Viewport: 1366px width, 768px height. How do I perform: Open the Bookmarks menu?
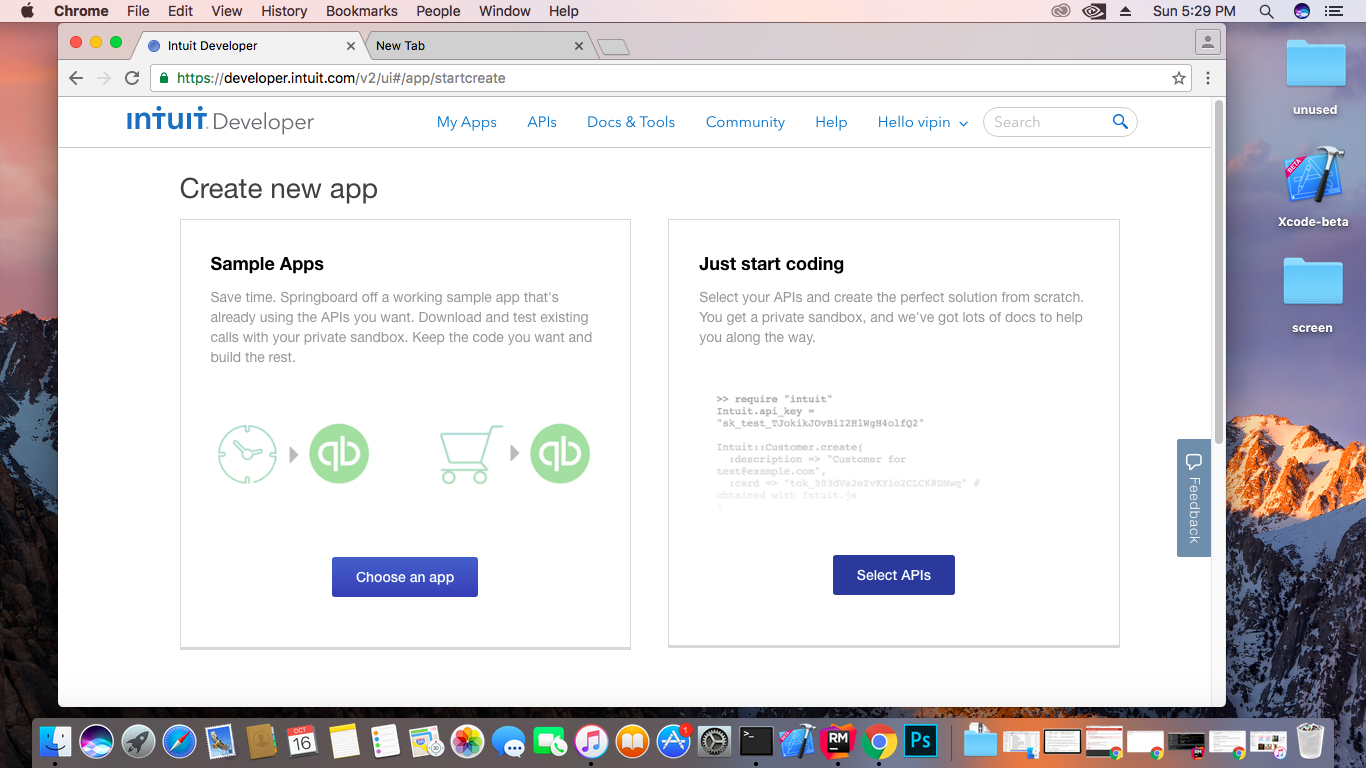tap(362, 11)
